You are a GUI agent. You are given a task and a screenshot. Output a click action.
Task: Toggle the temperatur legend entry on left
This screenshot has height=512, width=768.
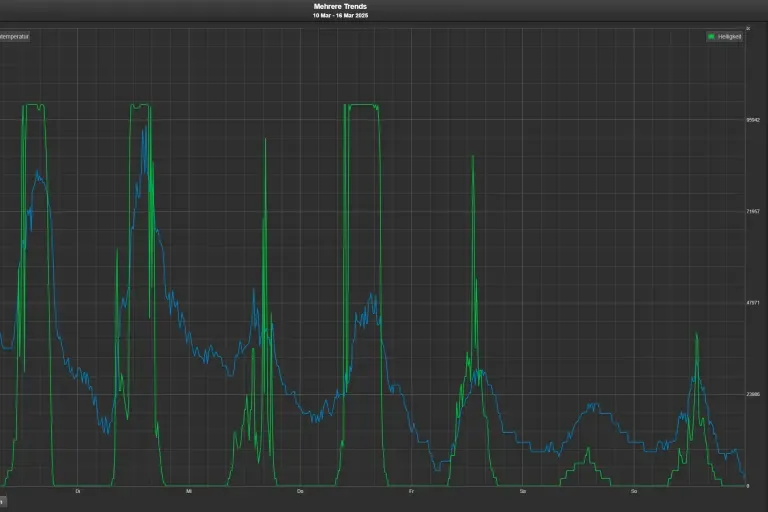pyautogui.click(x=14, y=37)
